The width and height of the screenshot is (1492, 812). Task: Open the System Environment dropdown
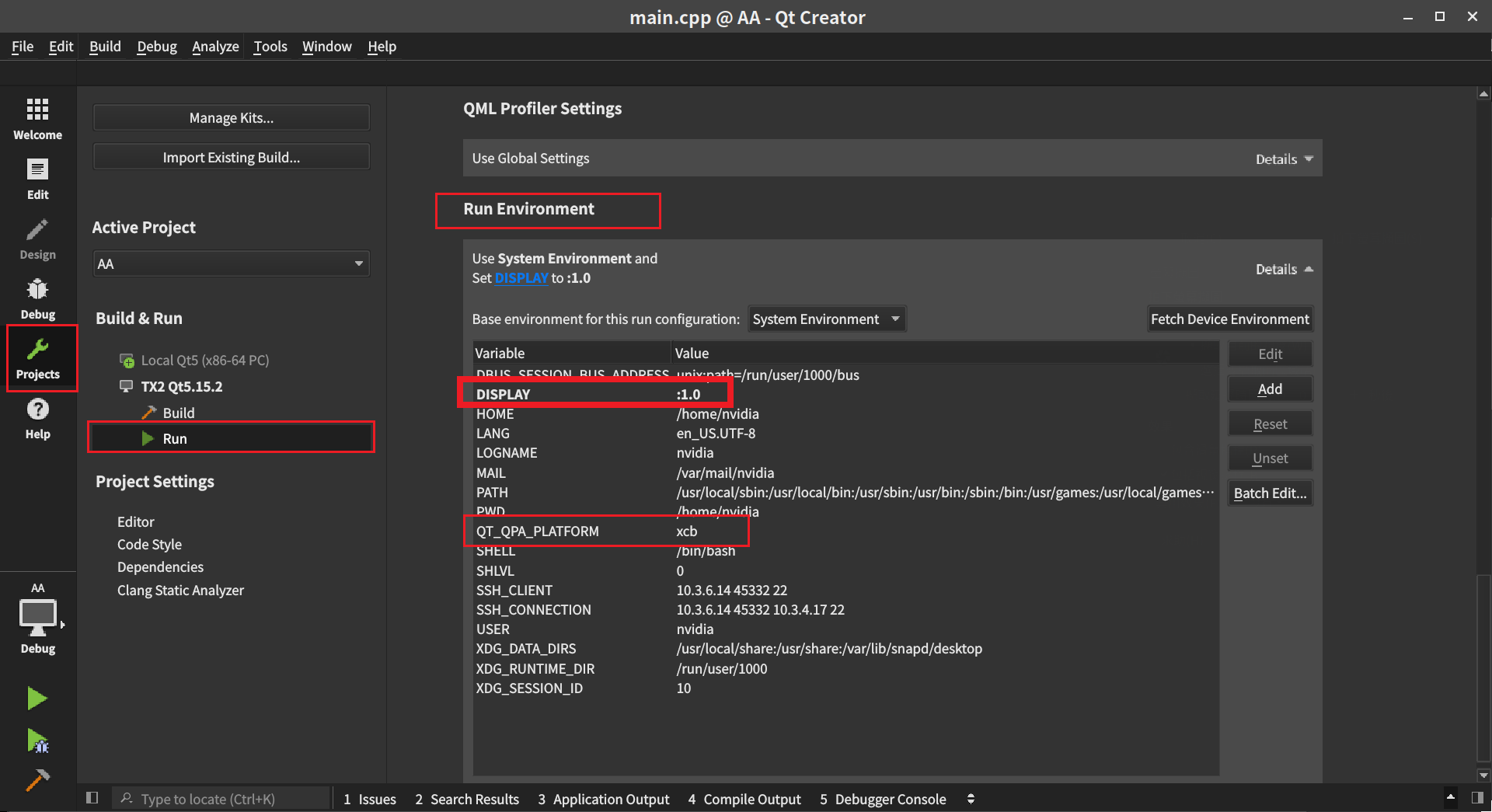click(826, 319)
